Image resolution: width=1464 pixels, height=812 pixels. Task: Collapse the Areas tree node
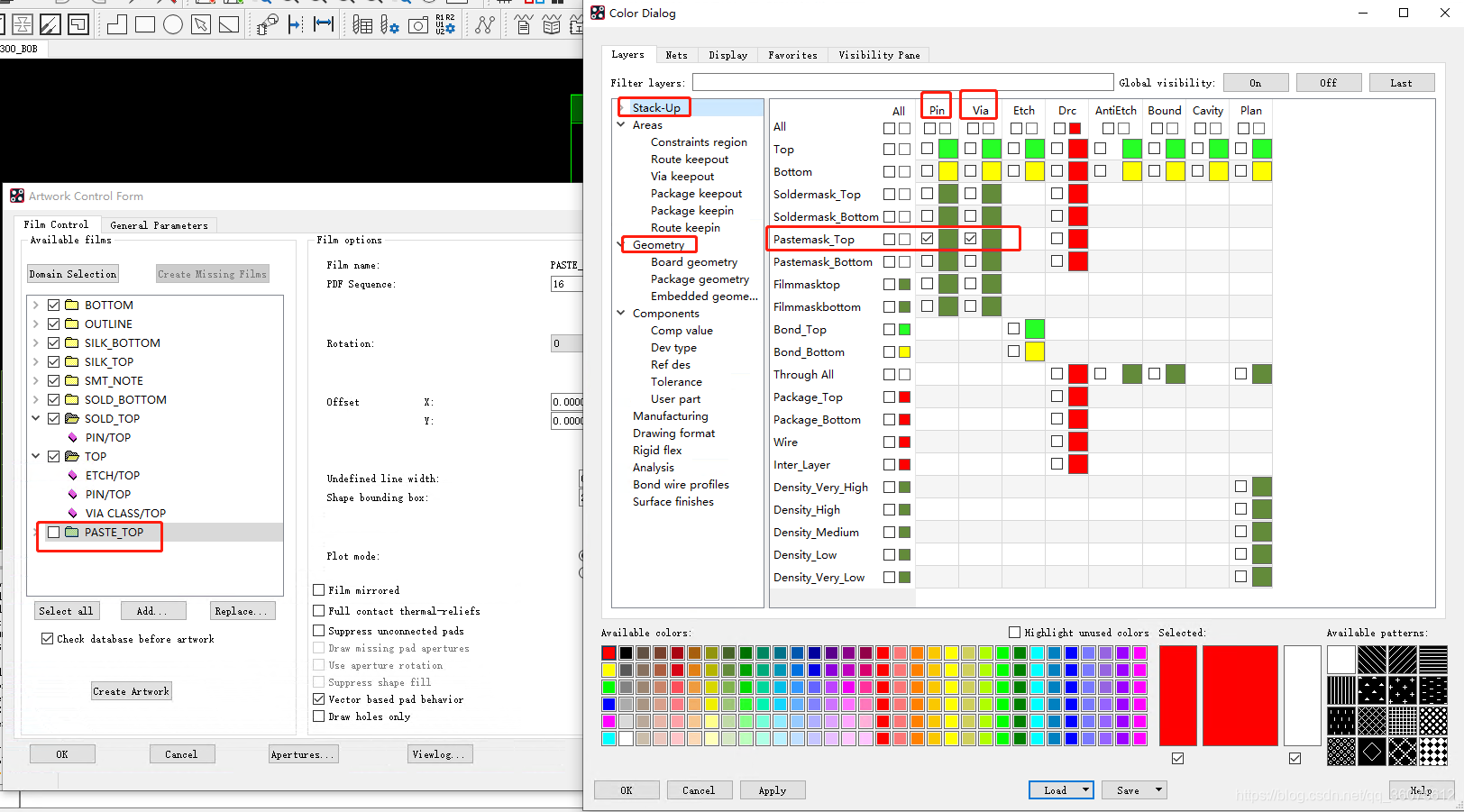(x=620, y=125)
